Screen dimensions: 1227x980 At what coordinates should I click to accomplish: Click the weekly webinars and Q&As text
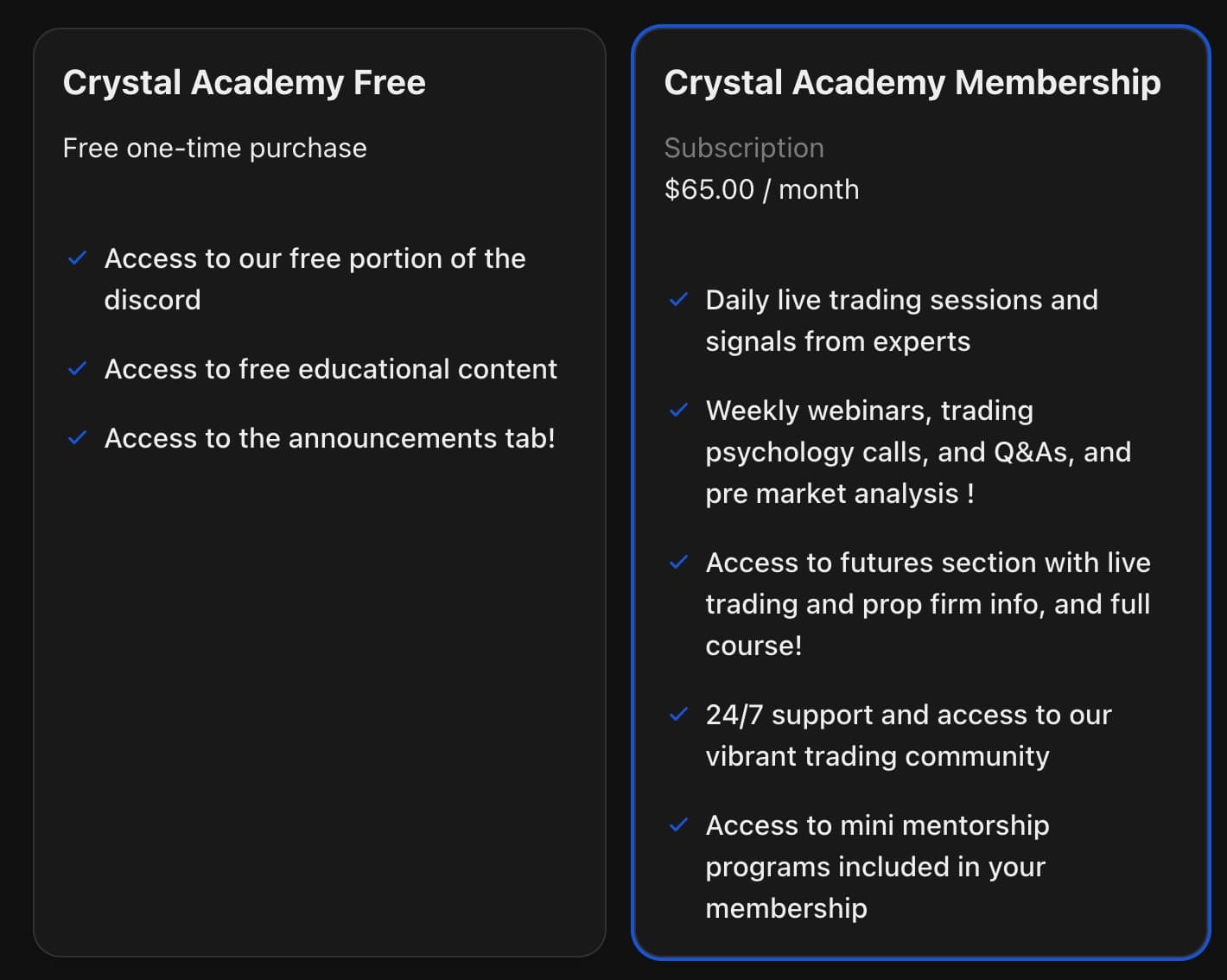point(918,452)
